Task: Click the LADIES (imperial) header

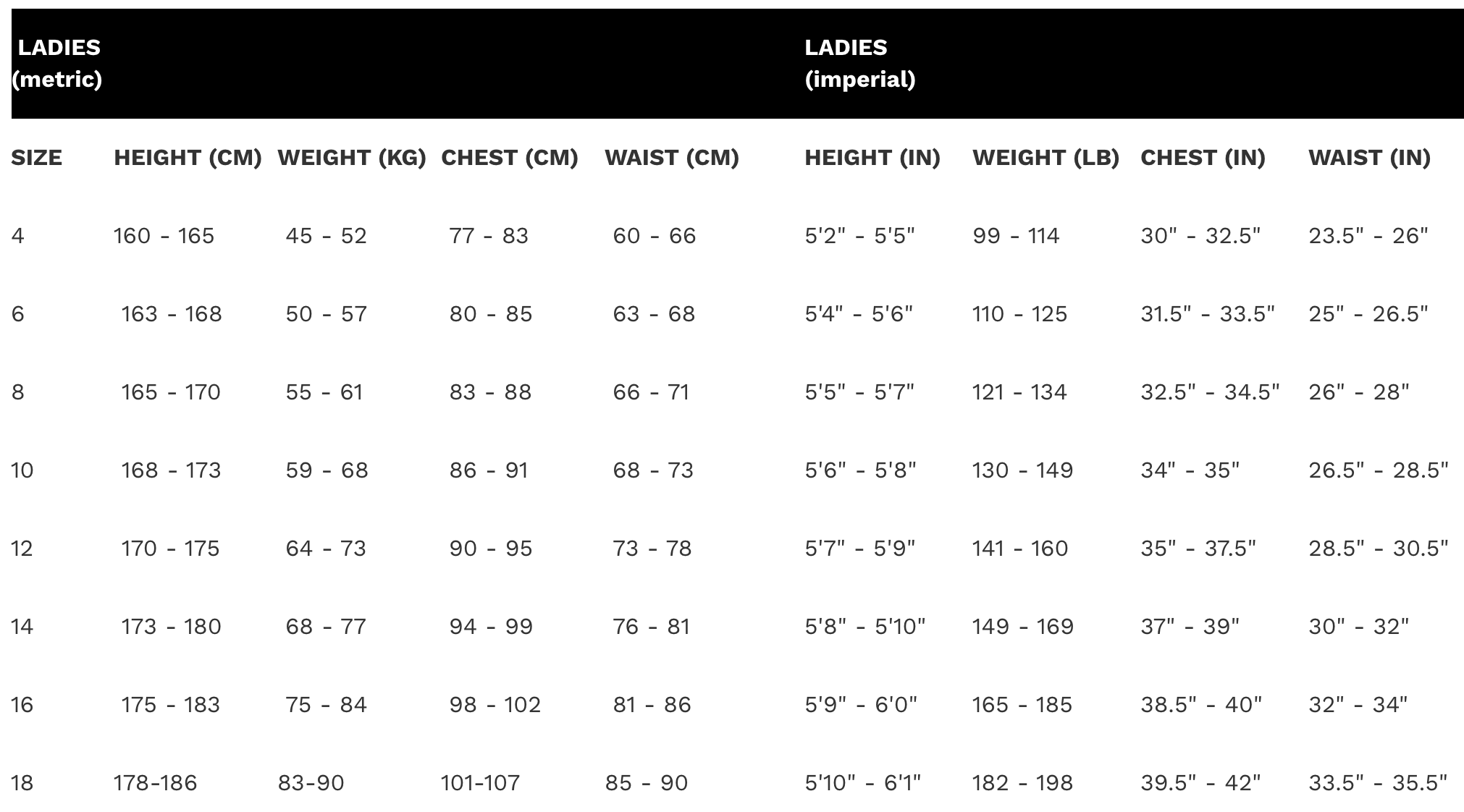Action: pyautogui.click(x=860, y=63)
